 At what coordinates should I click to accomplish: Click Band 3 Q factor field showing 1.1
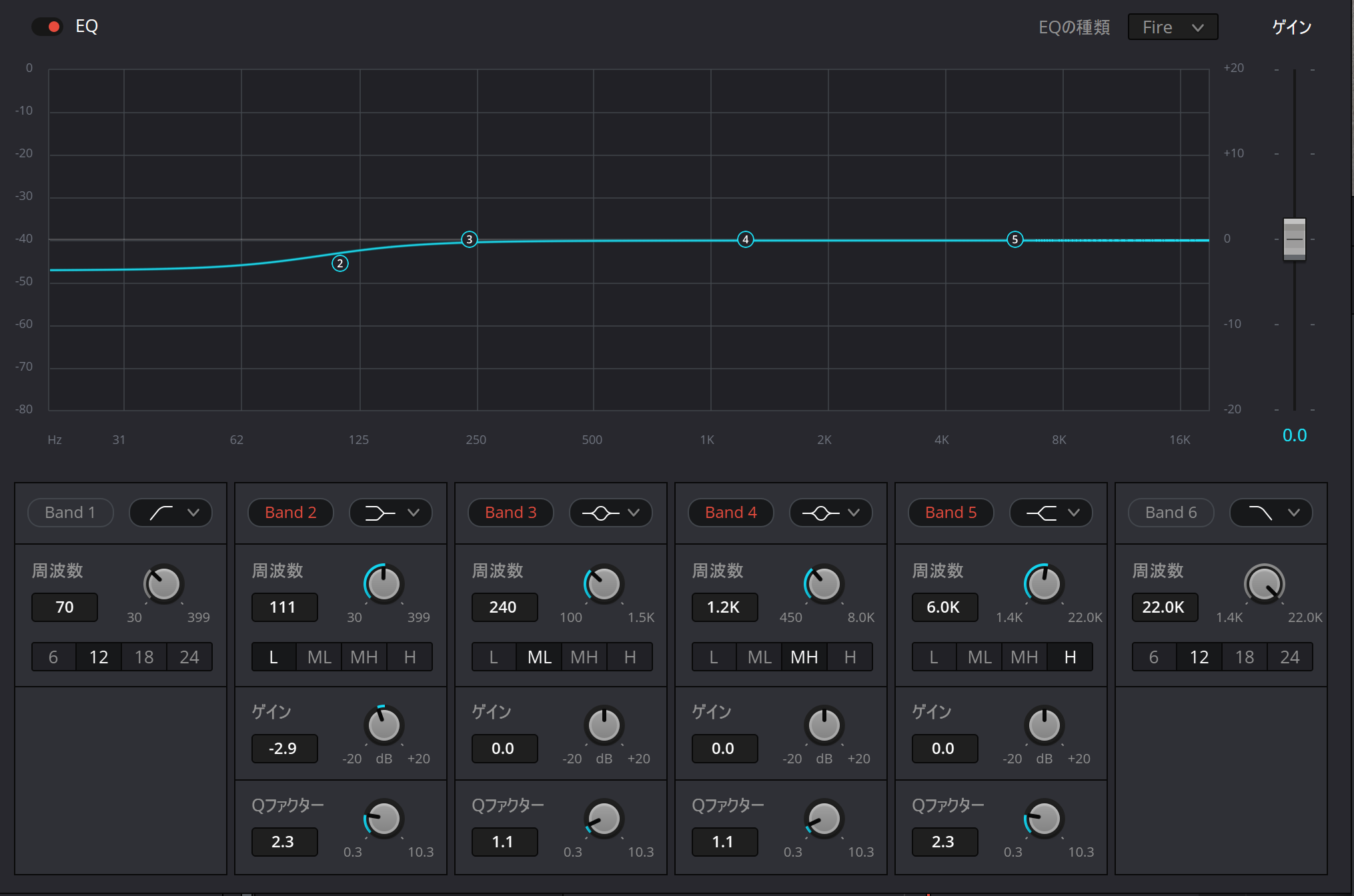[x=505, y=842]
